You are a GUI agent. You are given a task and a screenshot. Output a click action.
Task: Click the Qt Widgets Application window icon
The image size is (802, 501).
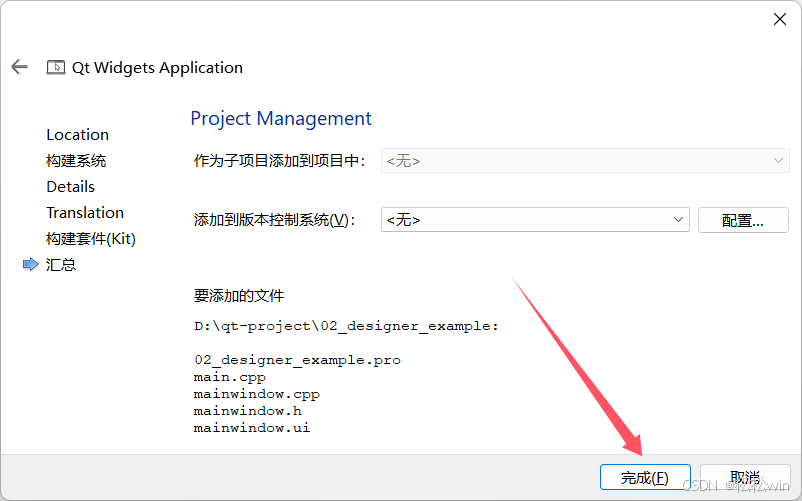click(x=56, y=67)
